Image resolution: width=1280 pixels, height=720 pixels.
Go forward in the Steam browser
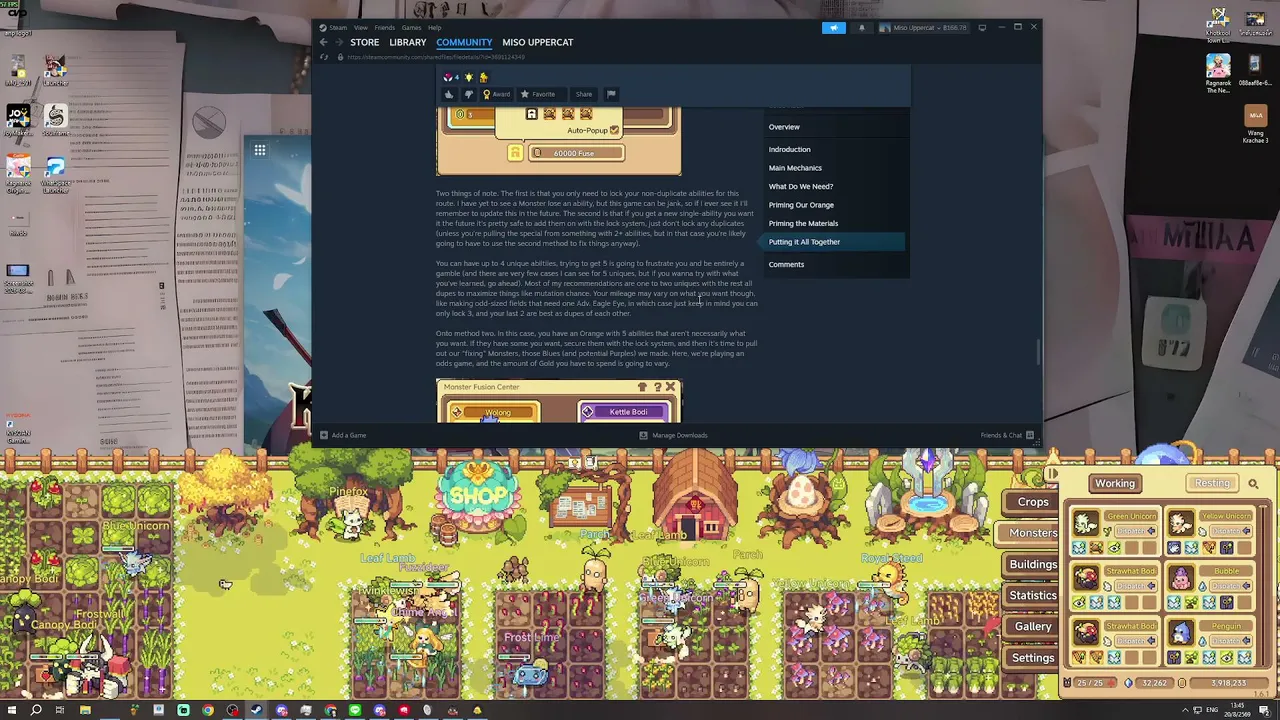click(340, 42)
